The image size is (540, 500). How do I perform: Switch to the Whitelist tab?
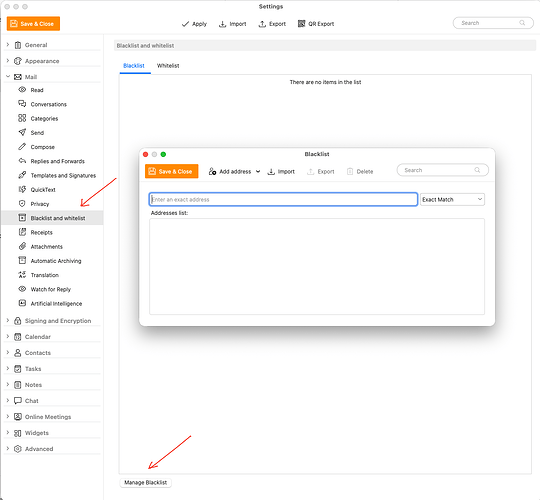coord(168,65)
